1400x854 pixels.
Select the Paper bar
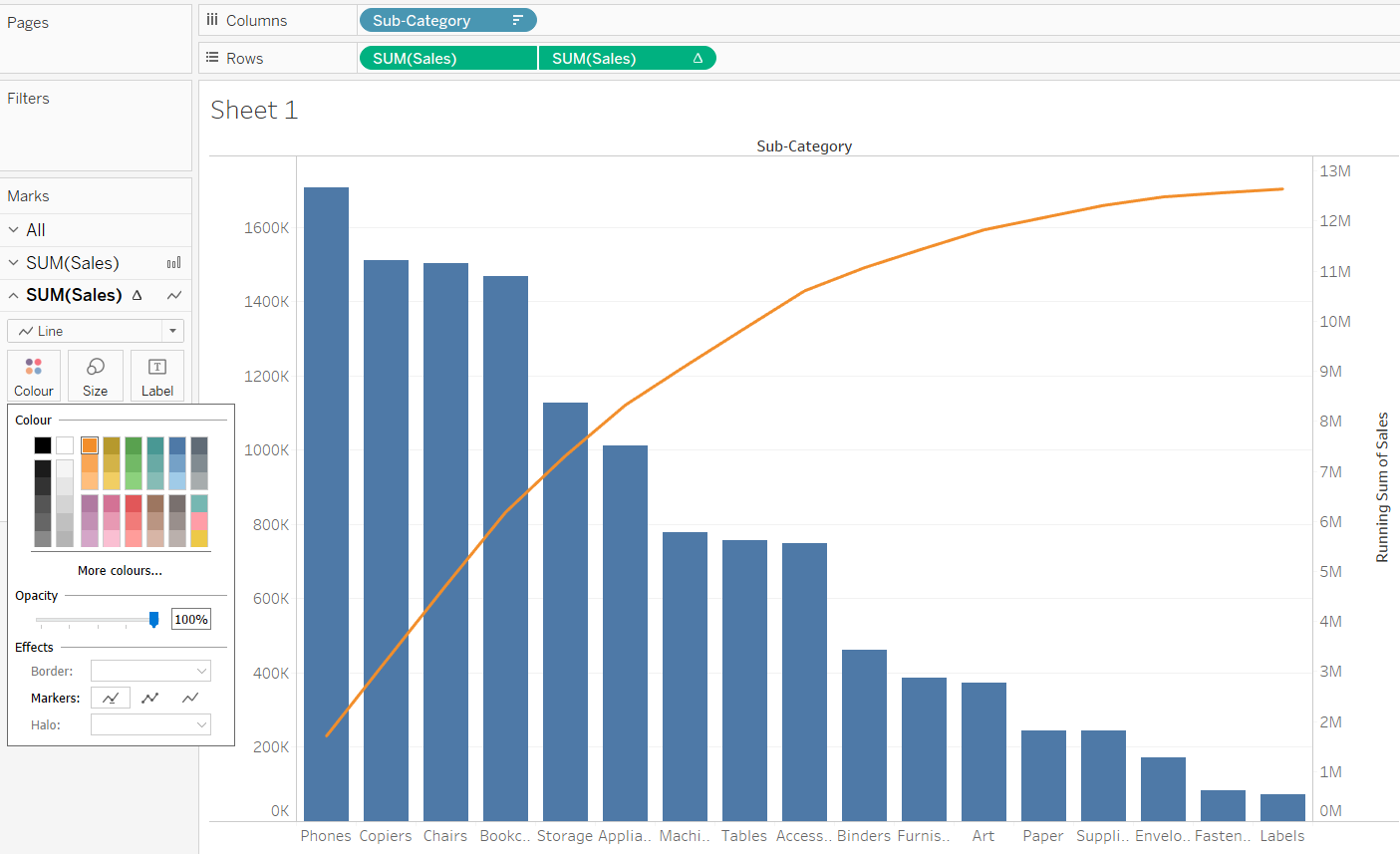1043,775
